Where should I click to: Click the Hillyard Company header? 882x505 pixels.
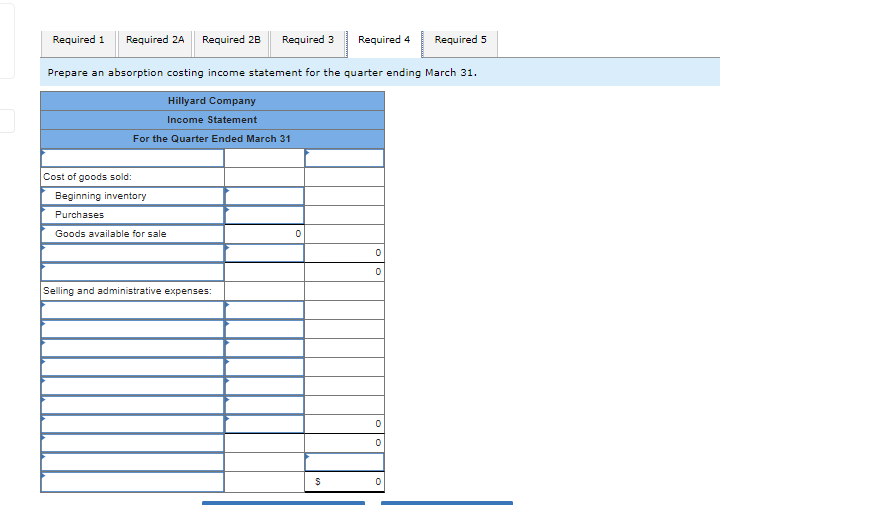coord(212,101)
